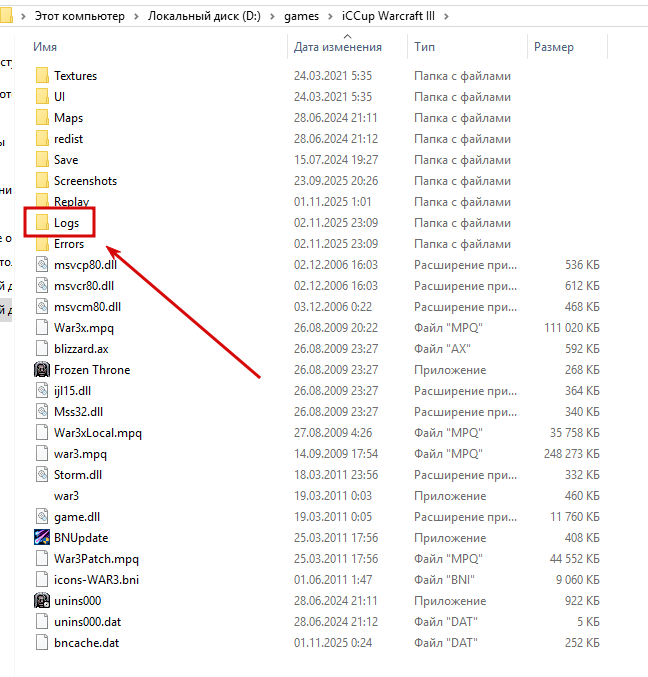Select the blizzard.ax file icon
Viewport: 648px width, 677px height.
pyautogui.click(x=42, y=349)
